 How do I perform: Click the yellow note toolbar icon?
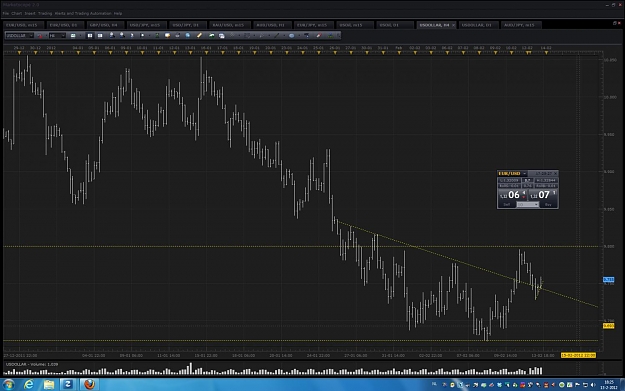(x=167, y=35)
